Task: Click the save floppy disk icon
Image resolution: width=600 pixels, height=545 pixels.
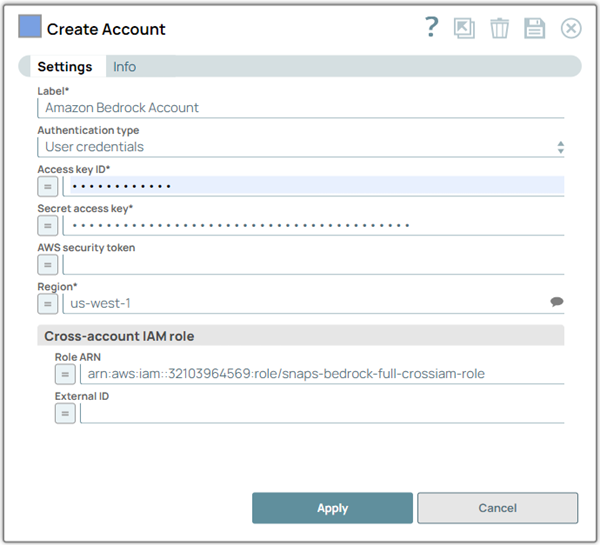Action: pyautogui.click(x=535, y=28)
